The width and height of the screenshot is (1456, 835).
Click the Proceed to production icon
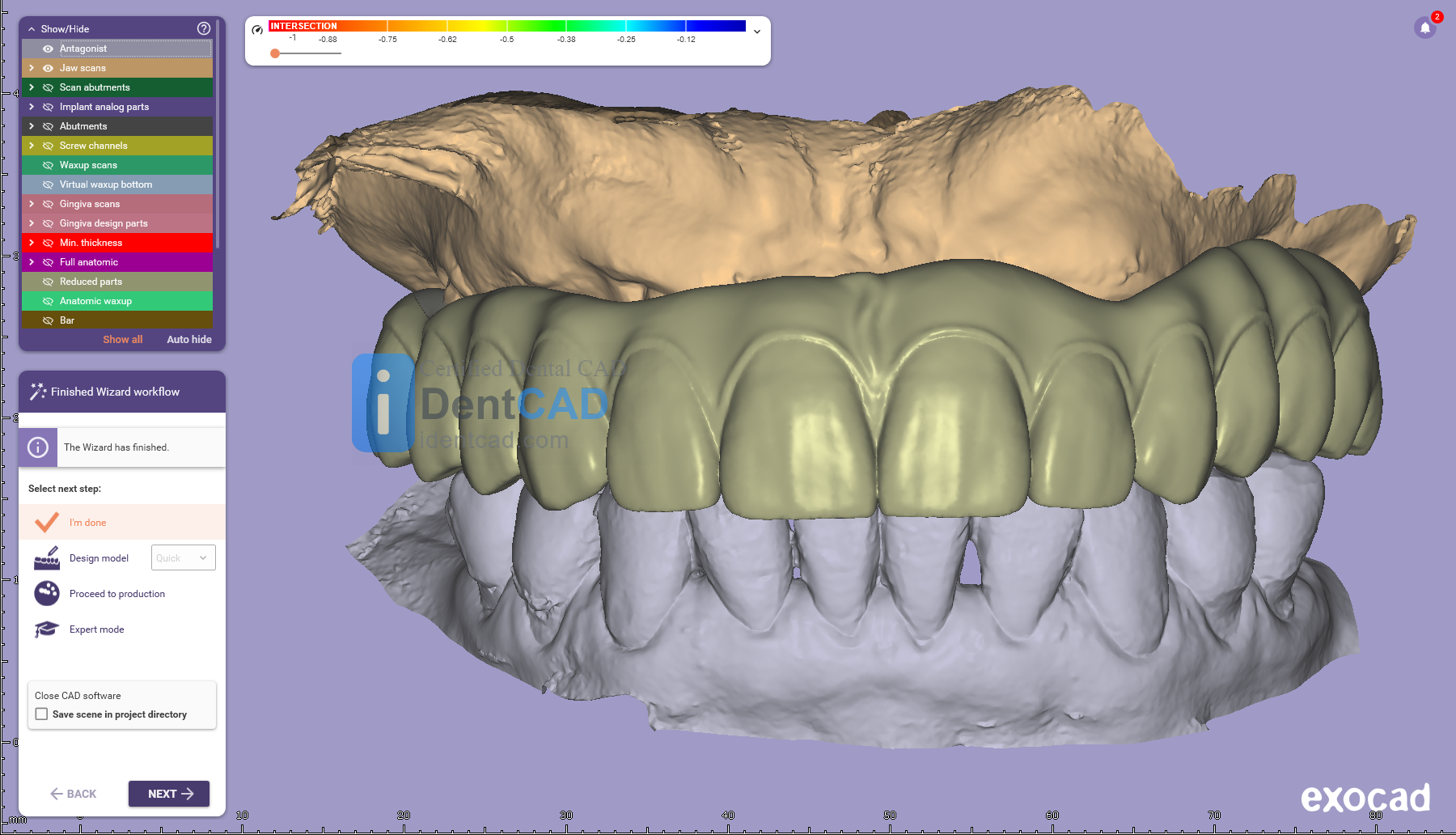pyautogui.click(x=47, y=594)
